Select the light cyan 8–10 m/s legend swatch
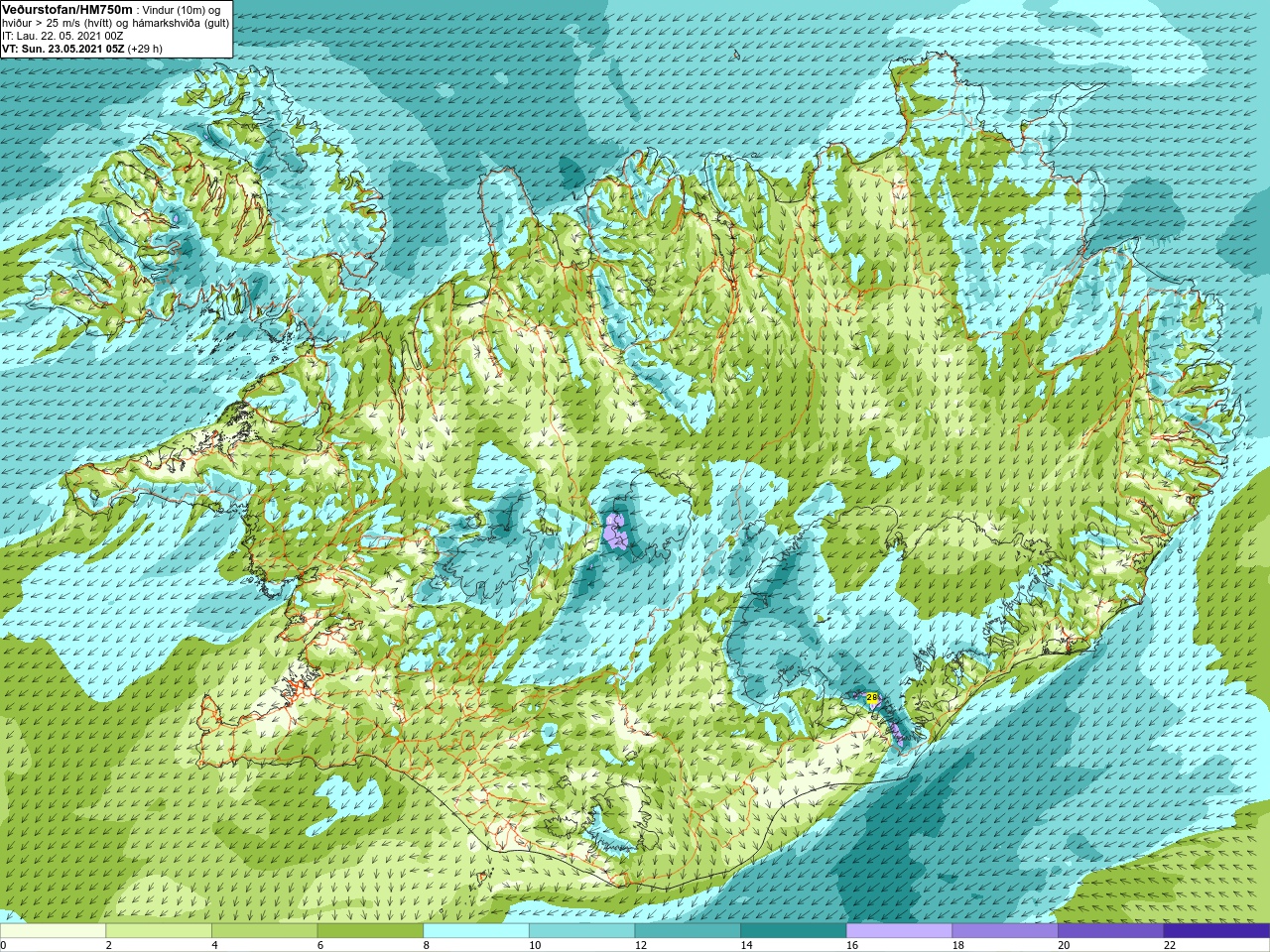 pyautogui.click(x=476, y=930)
